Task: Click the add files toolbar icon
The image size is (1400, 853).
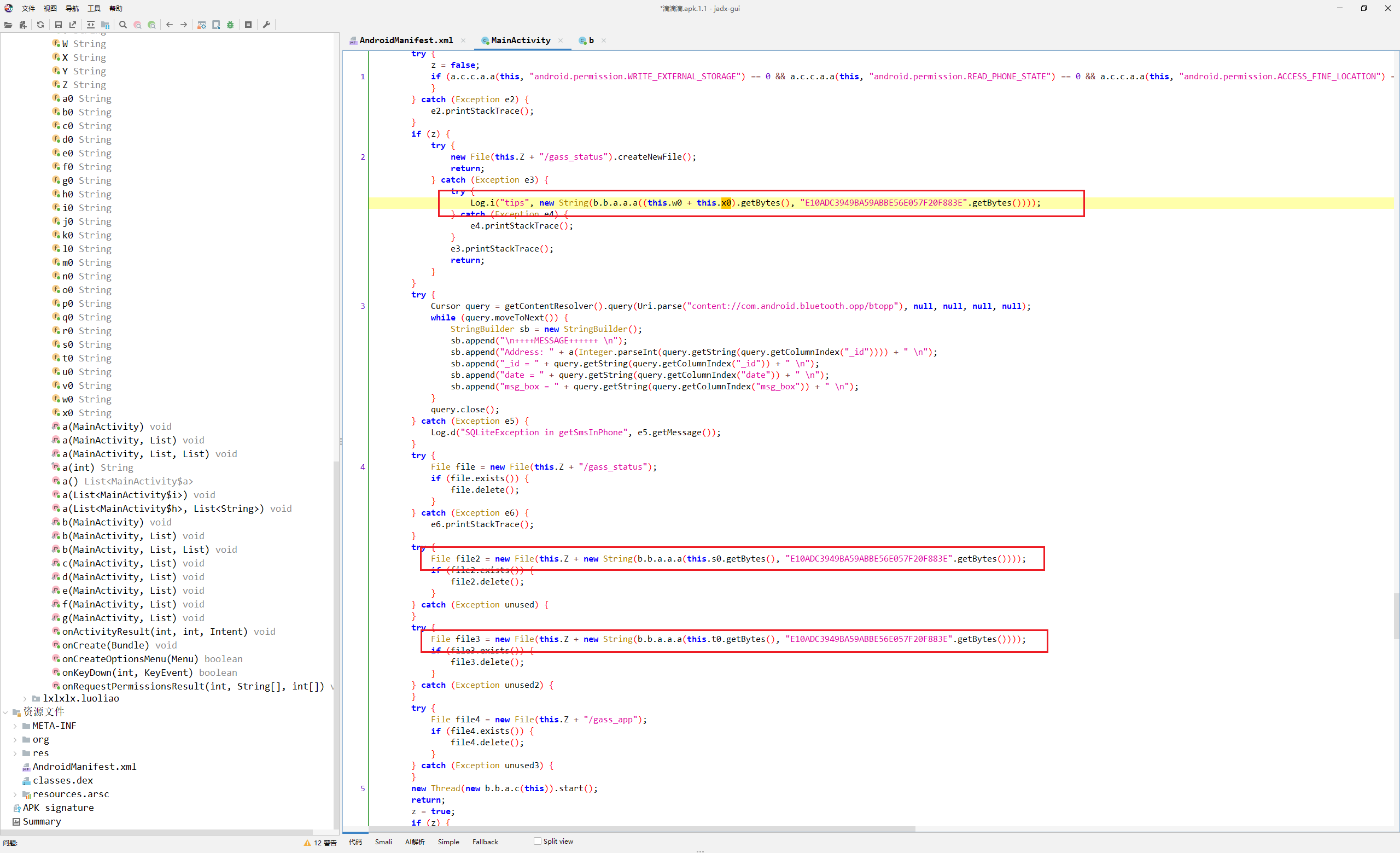Action: pyautogui.click(x=23, y=25)
